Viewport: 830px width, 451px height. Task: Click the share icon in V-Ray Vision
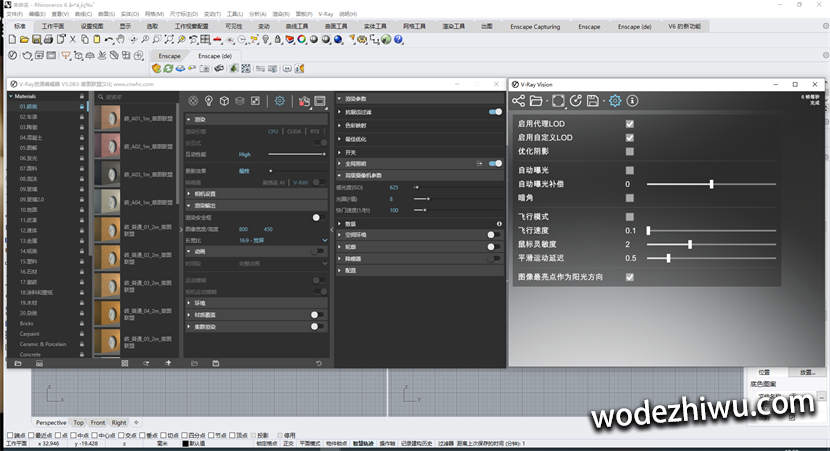519,101
